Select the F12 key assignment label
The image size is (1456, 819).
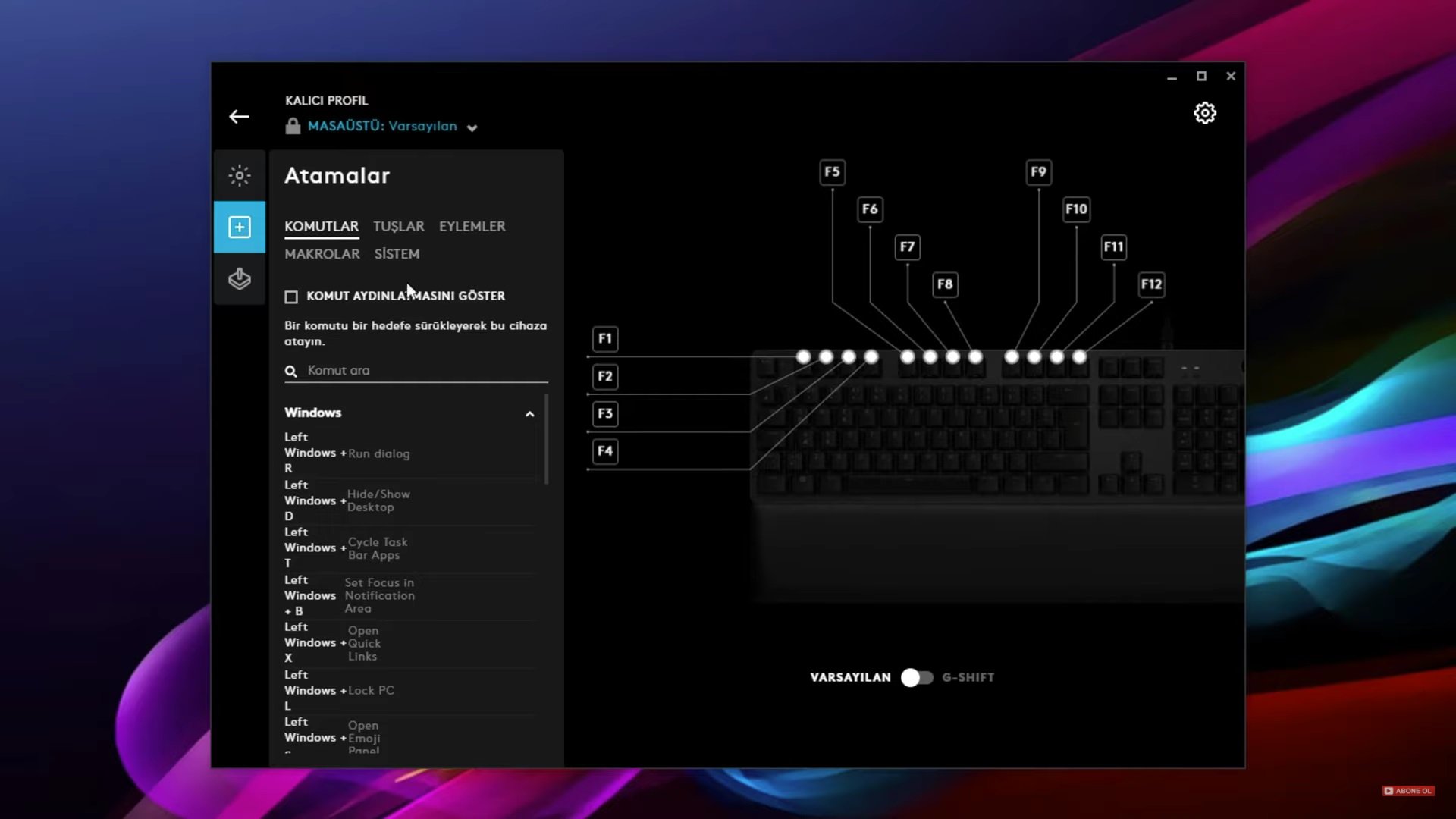(x=1151, y=284)
